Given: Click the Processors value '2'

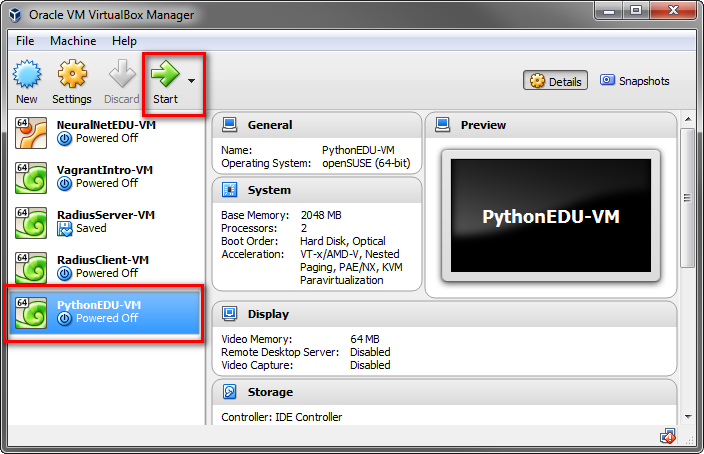Looking at the screenshot, I should pos(304,228).
